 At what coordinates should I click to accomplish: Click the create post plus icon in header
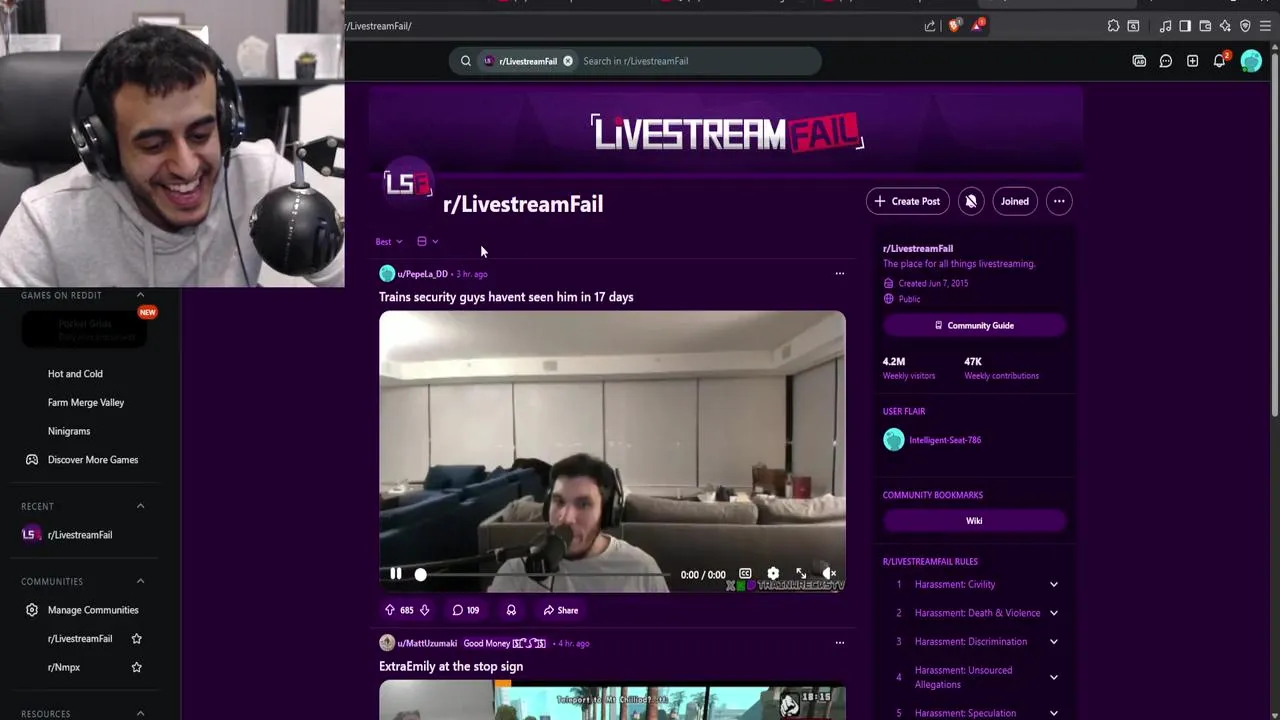click(1192, 61)
